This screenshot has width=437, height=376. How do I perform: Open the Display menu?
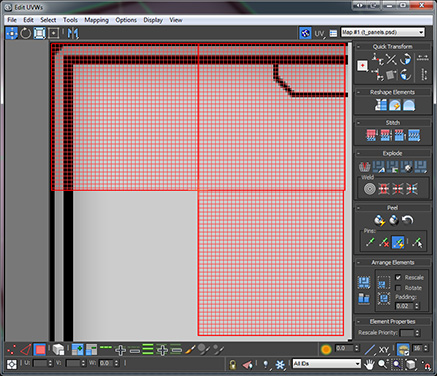[x=153, y=20]
